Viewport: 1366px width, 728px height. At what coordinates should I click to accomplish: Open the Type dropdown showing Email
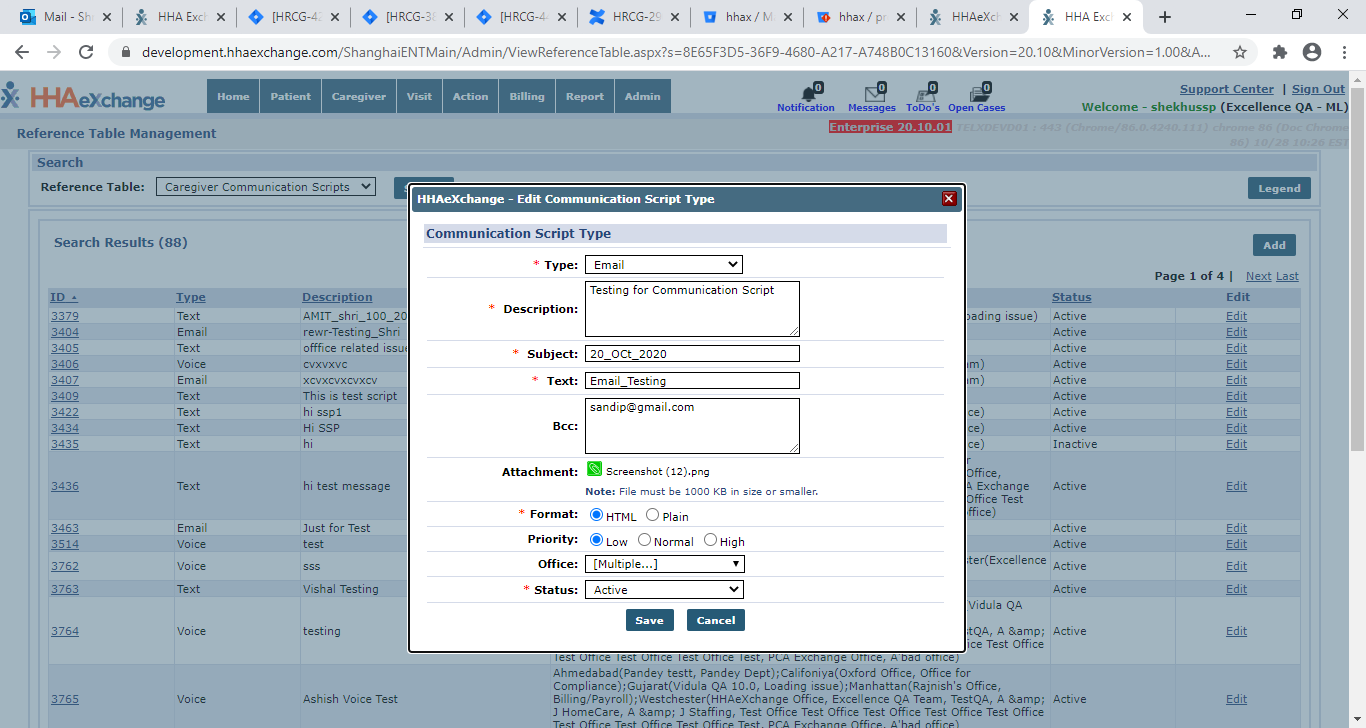tap(664, 265)
